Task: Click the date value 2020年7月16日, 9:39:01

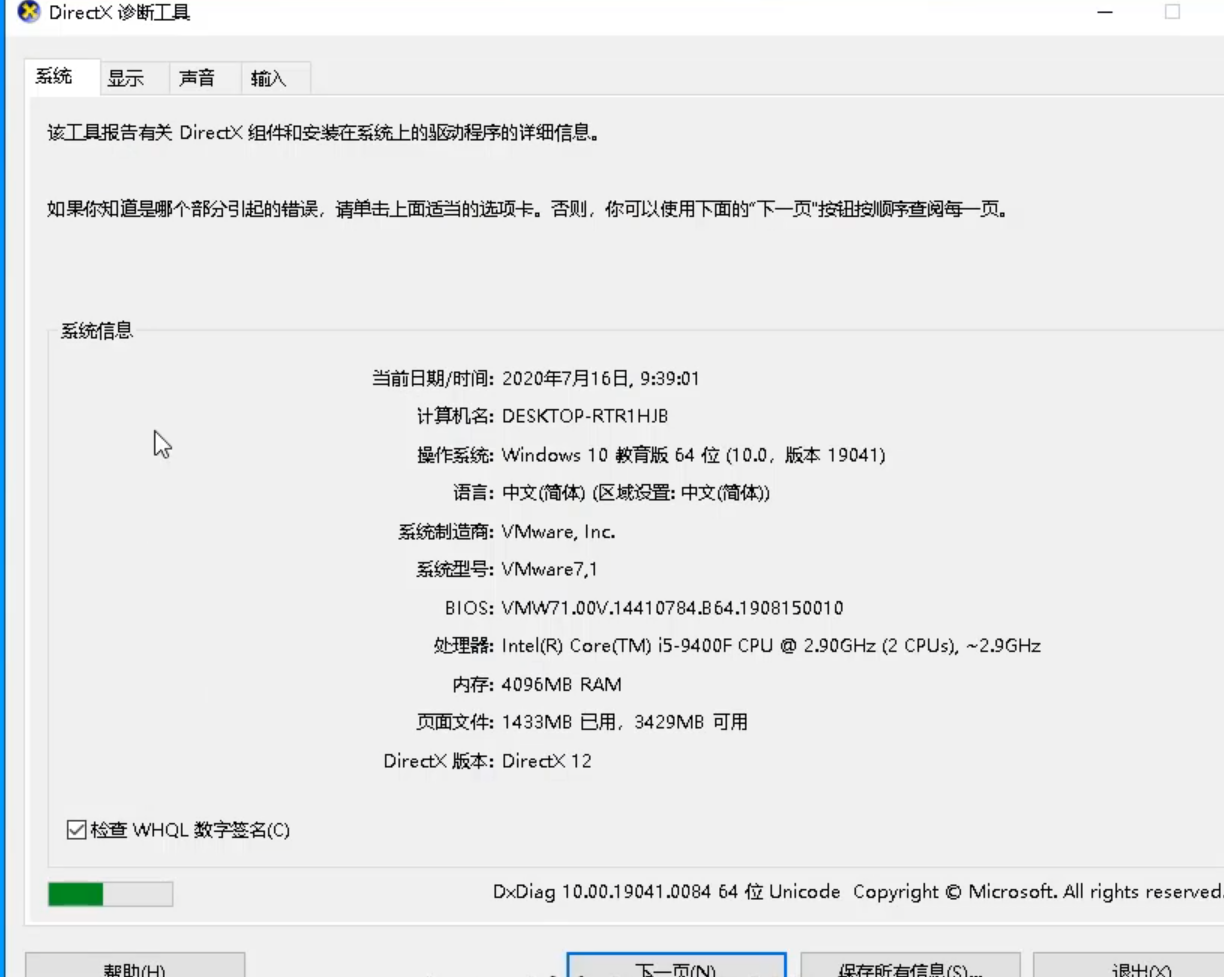Action: [600, 379]
